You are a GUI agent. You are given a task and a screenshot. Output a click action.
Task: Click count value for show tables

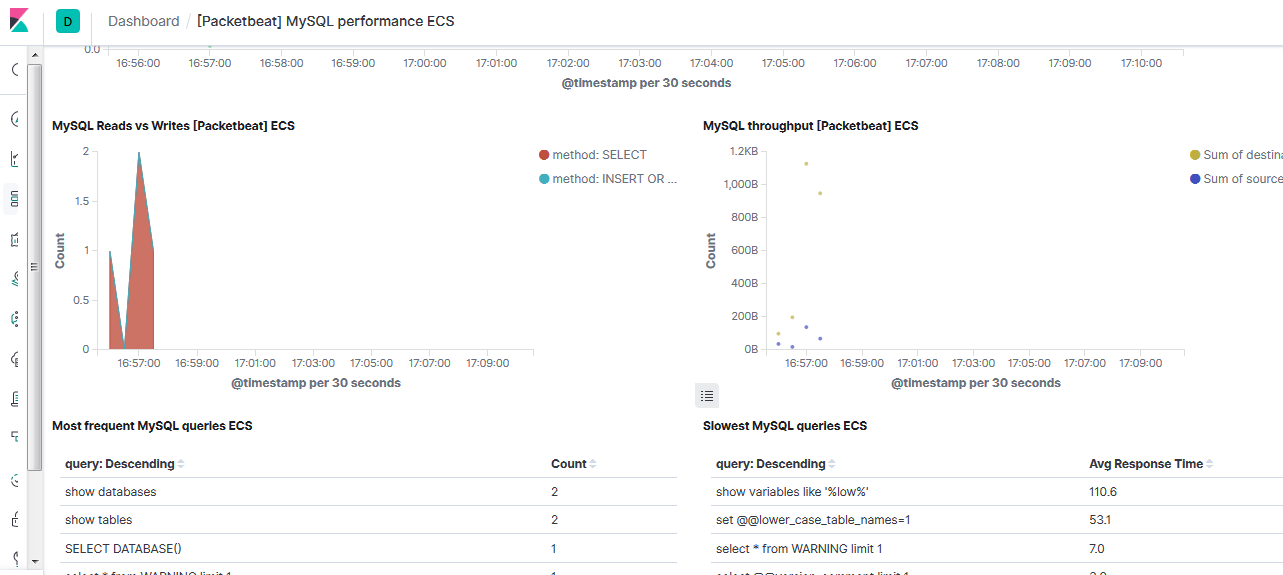[x=555, y=520]
